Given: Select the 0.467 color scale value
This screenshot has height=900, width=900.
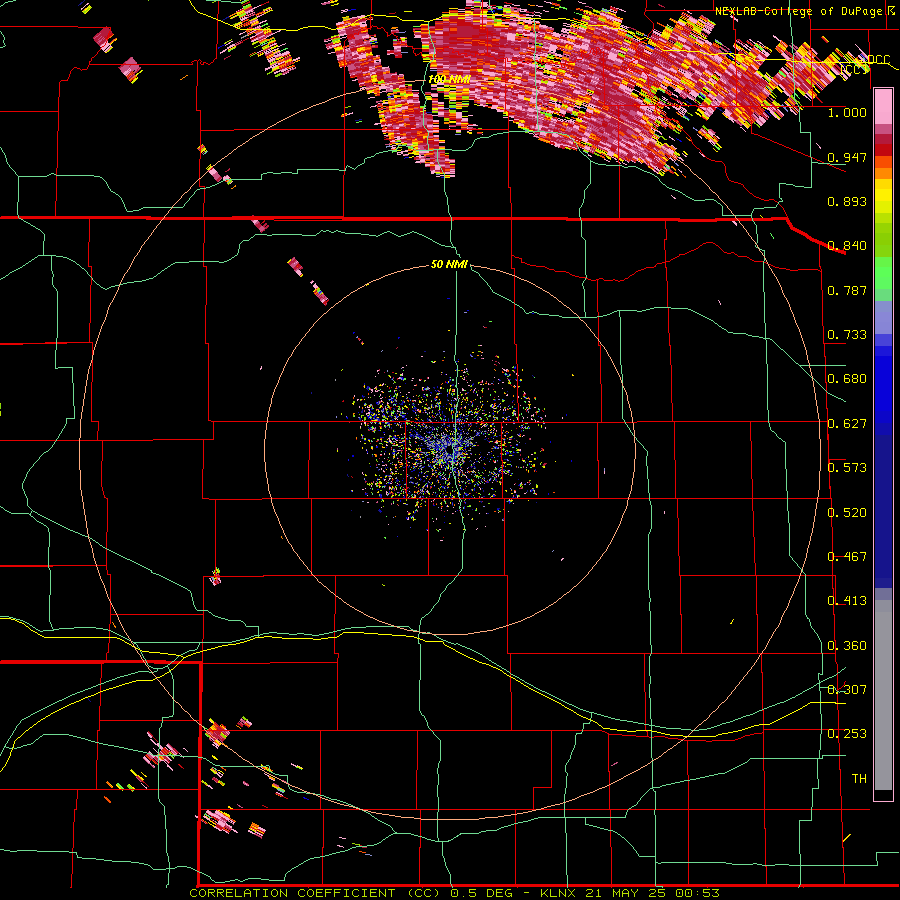Looking at the screenshot, I should (x=847, y=557).
